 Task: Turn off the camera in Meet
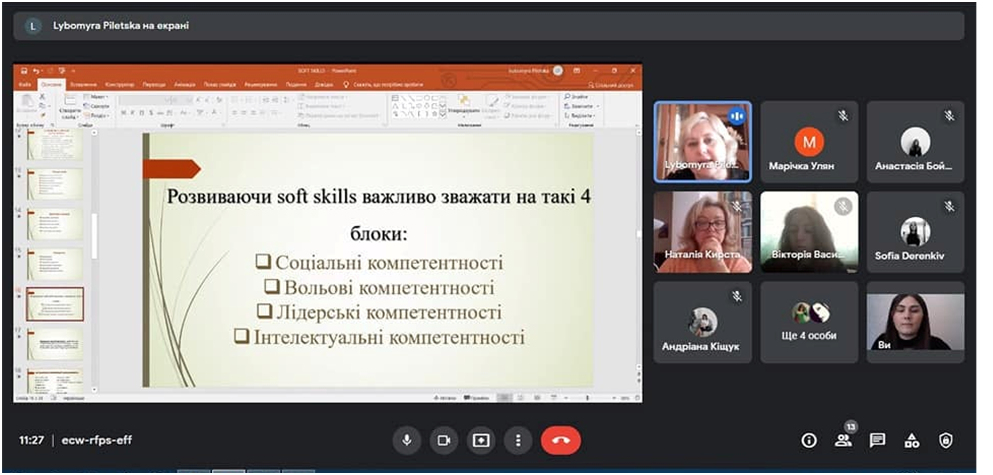click(443, 440)
